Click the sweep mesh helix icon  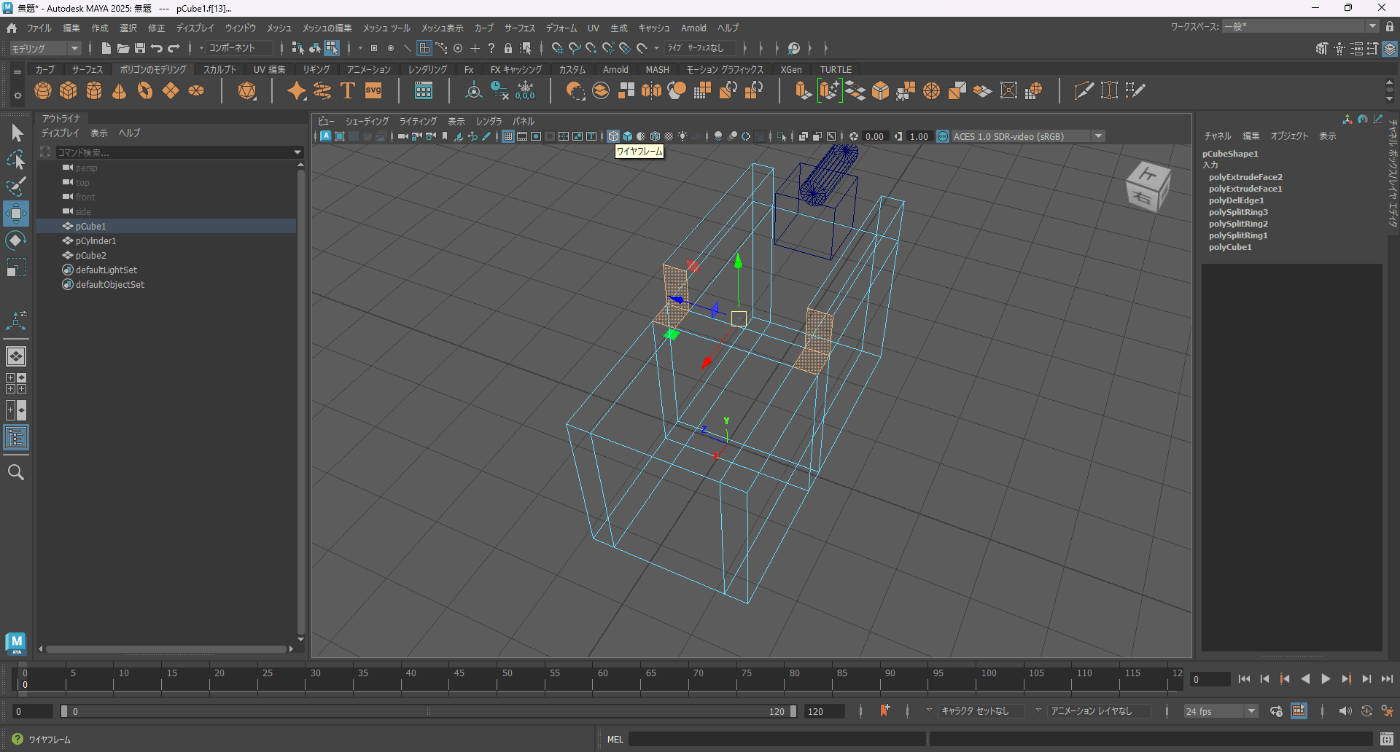point(322,91)
